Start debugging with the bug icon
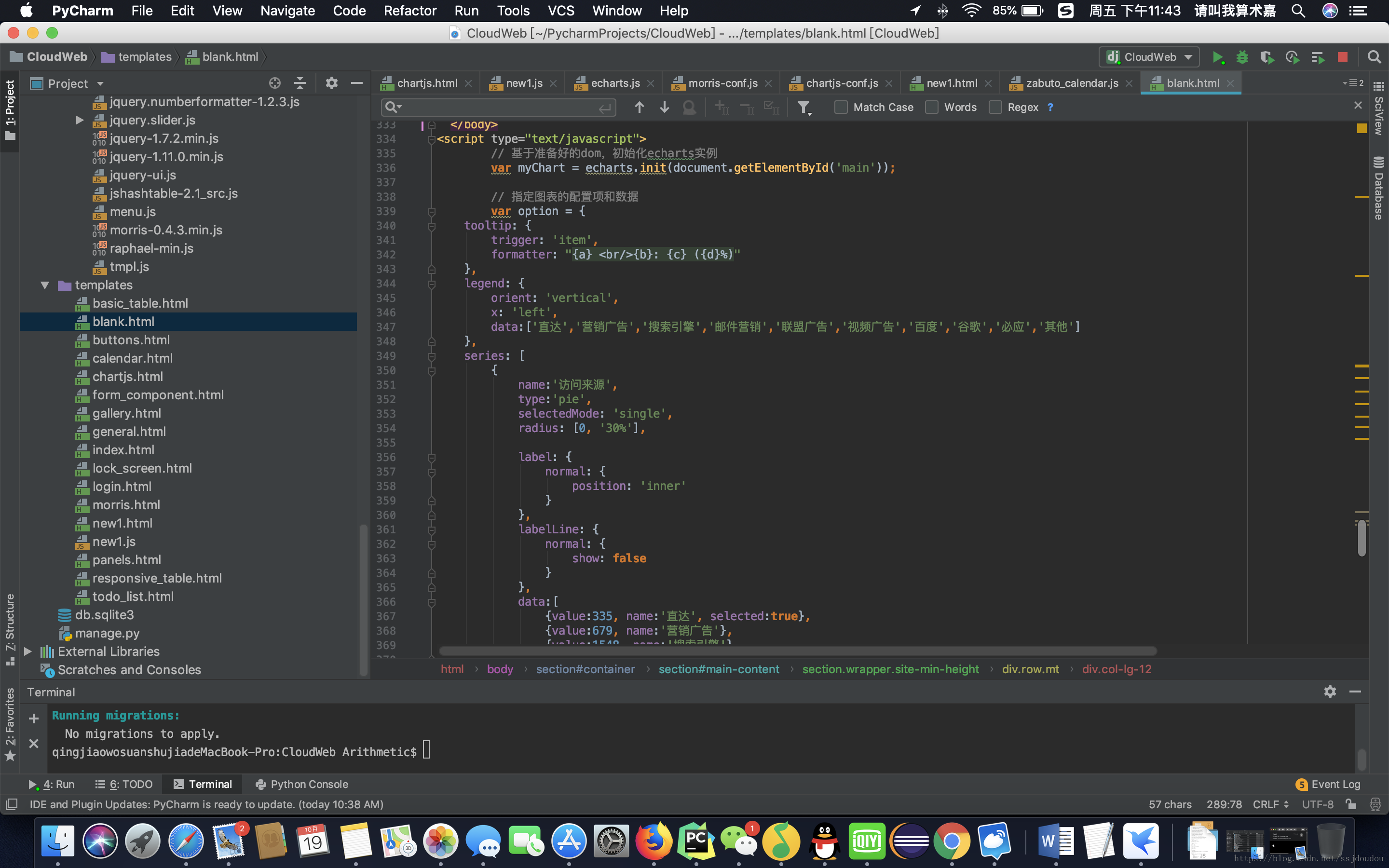This screenshot has width=1389, height=868. point(1242,57)
